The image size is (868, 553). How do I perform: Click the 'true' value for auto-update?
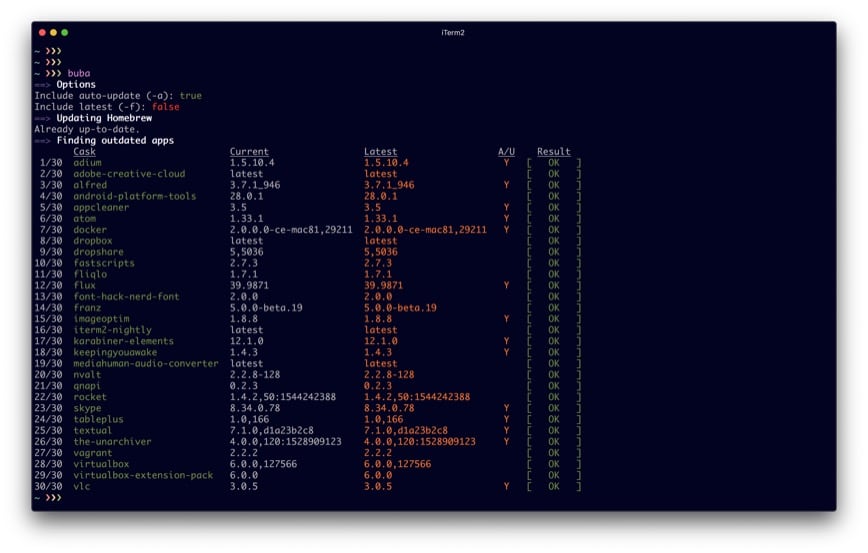click(190, 96)
